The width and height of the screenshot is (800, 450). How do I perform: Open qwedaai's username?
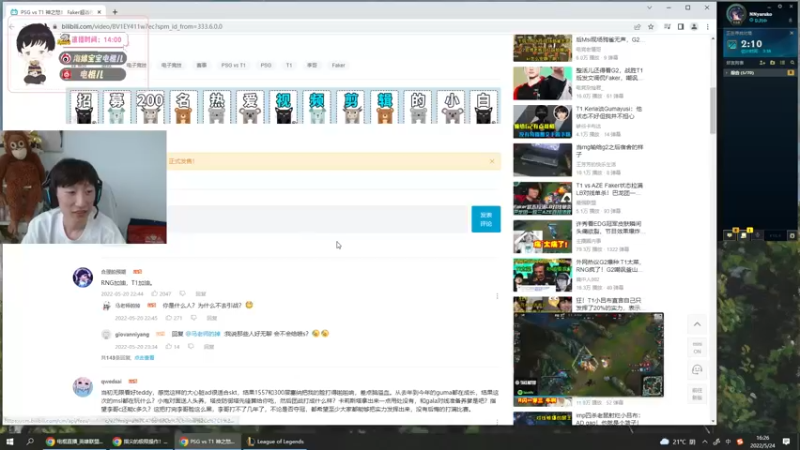click(111, 381)
